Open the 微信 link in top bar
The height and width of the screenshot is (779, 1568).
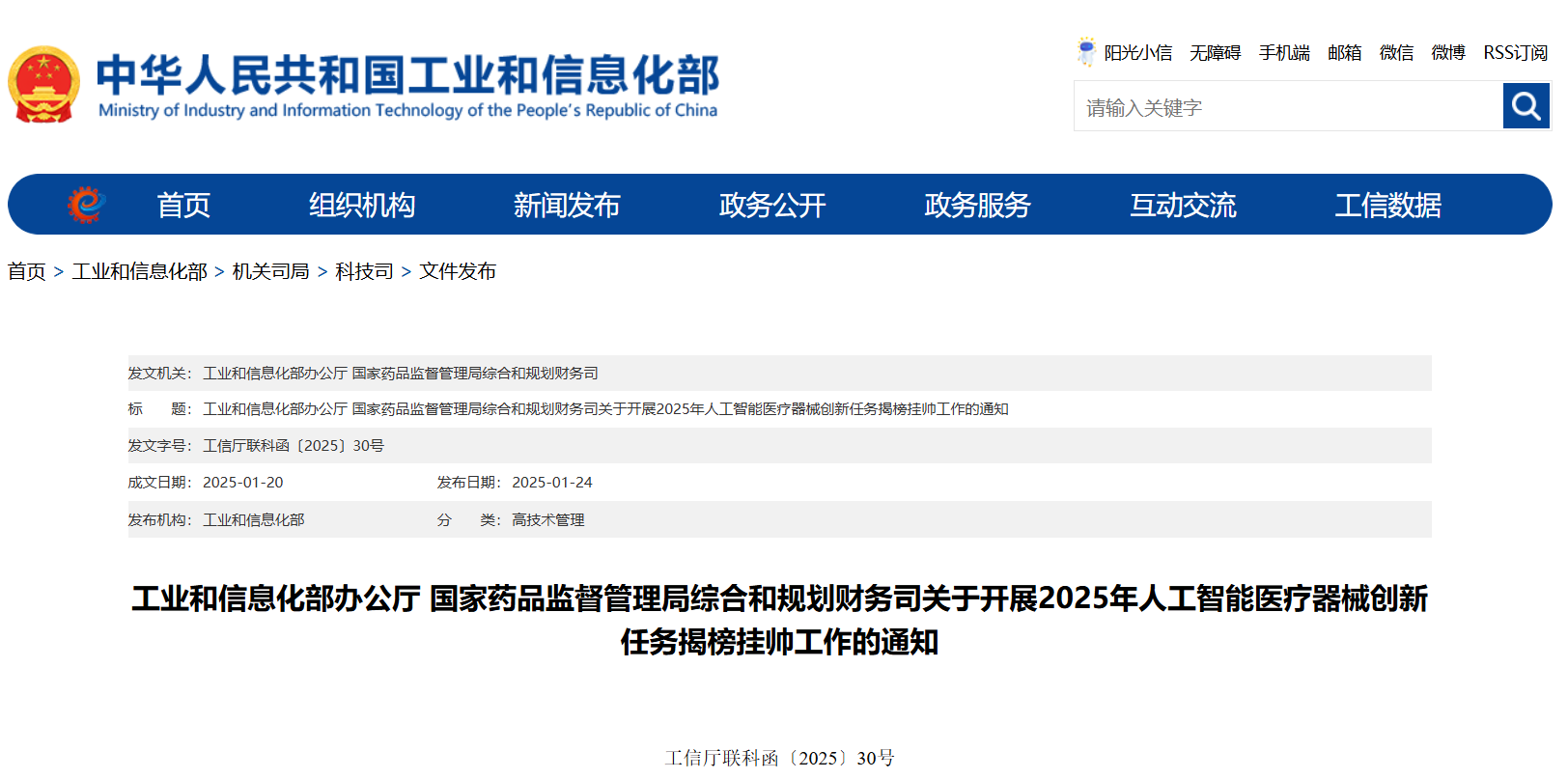[1396, 53]
